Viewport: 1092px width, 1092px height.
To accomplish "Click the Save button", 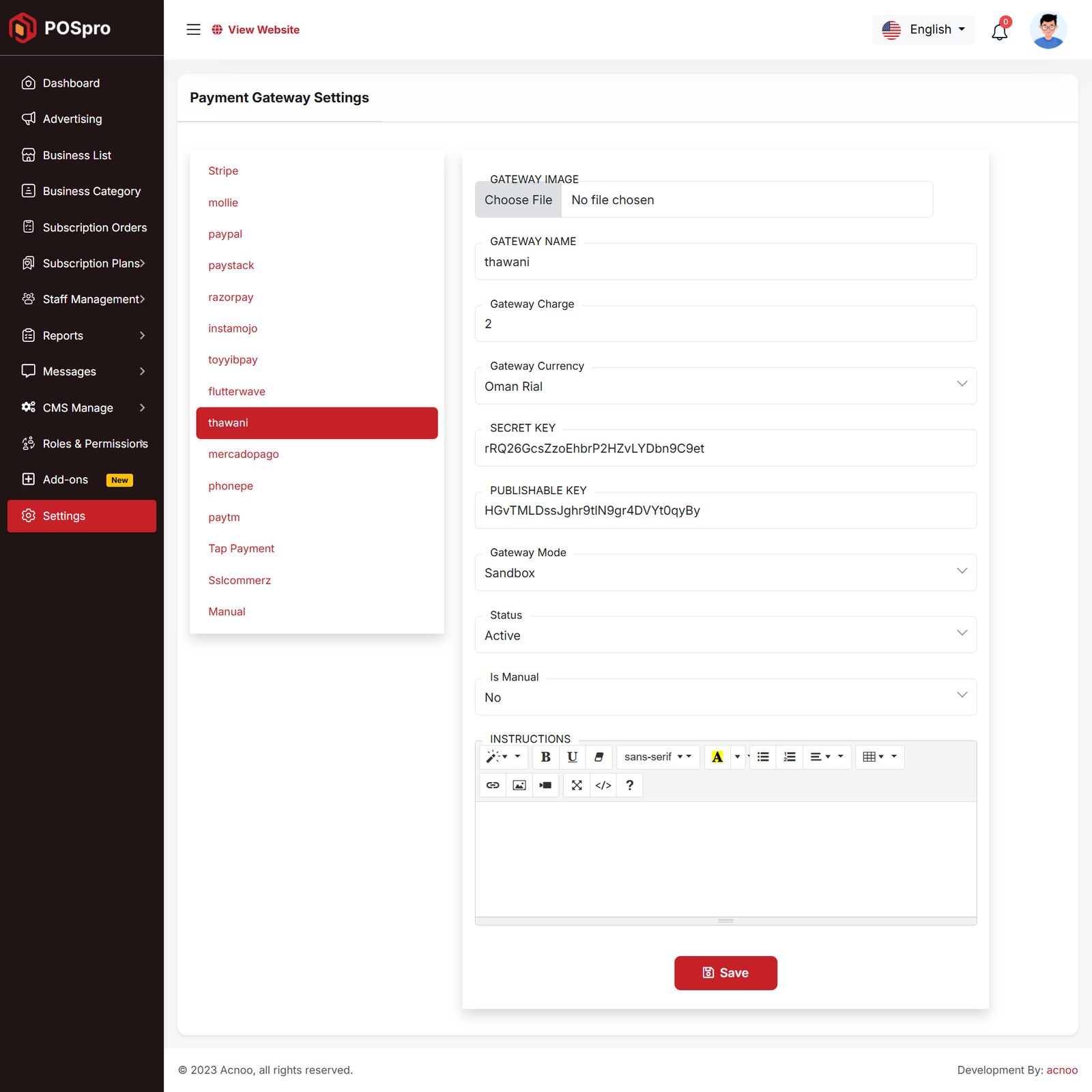I will [725, 973].
